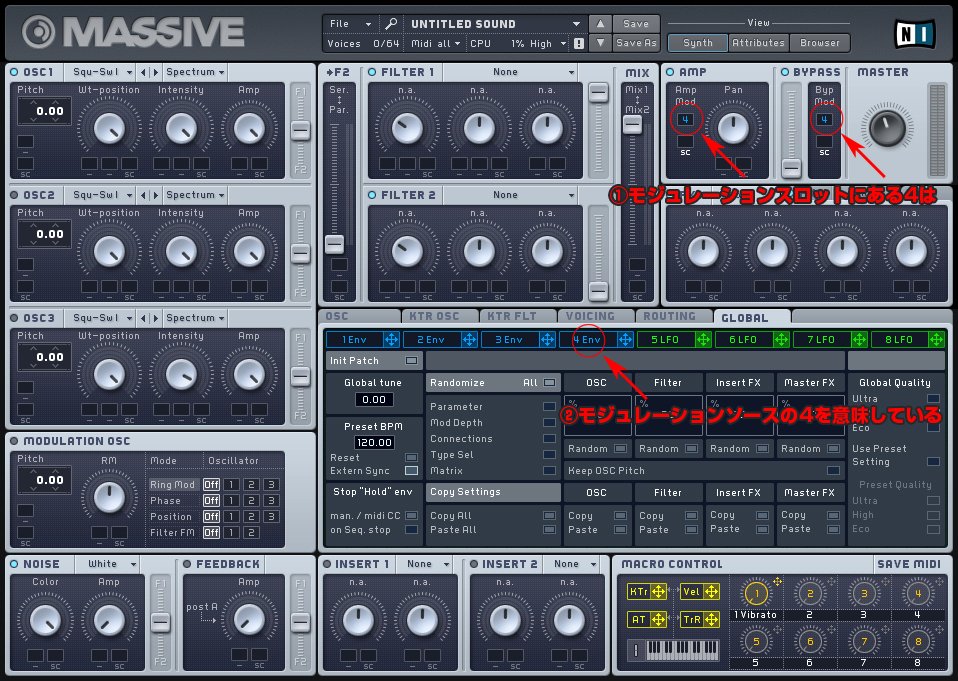
Task: Click the Ser/Par filter routing fader
Action: [334, 244]
